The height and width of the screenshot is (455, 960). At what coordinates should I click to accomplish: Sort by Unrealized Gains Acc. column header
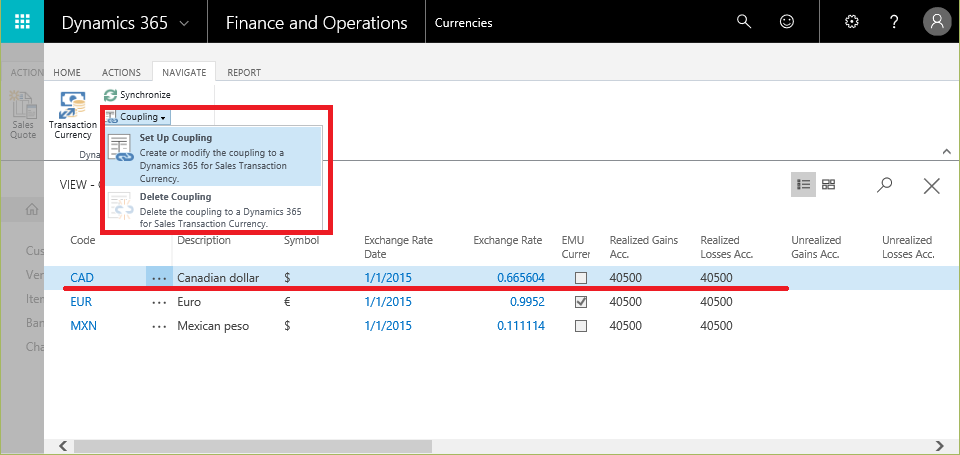coord(816,247)
